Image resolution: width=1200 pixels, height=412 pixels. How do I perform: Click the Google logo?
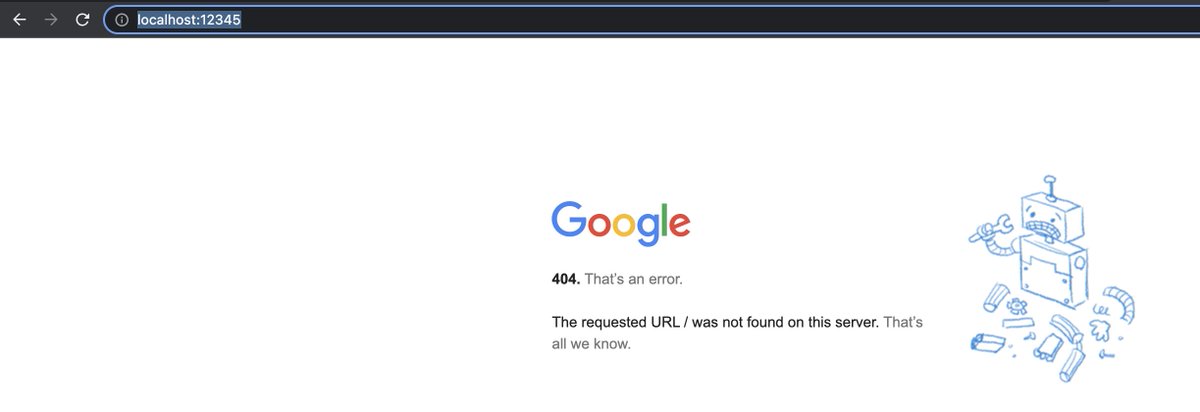tap(621, 224)
